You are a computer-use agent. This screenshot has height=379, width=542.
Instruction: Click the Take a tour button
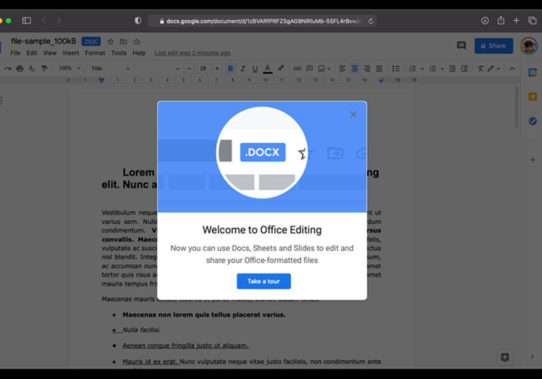point(264,281)
